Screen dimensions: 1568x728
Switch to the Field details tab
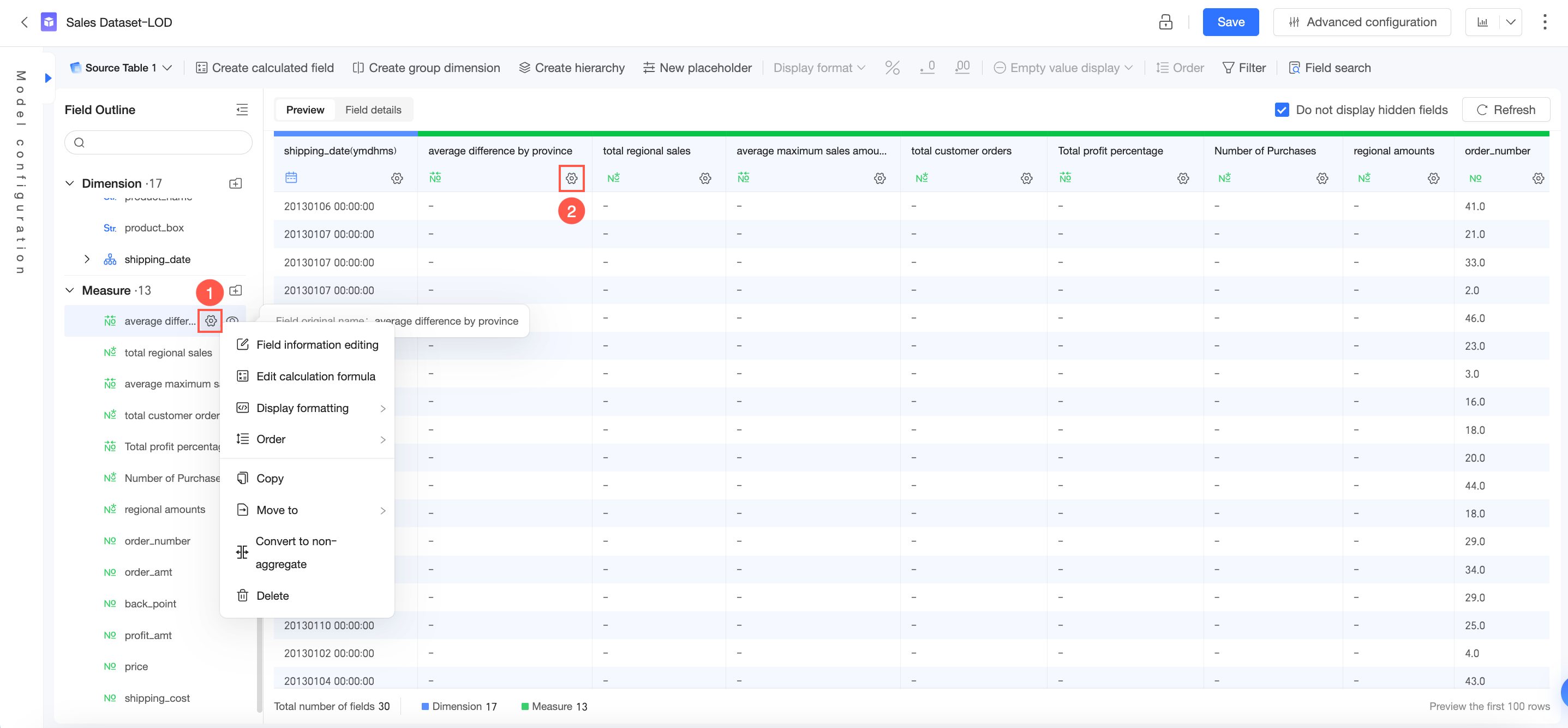pyautogui.click(x=373, y=110)
